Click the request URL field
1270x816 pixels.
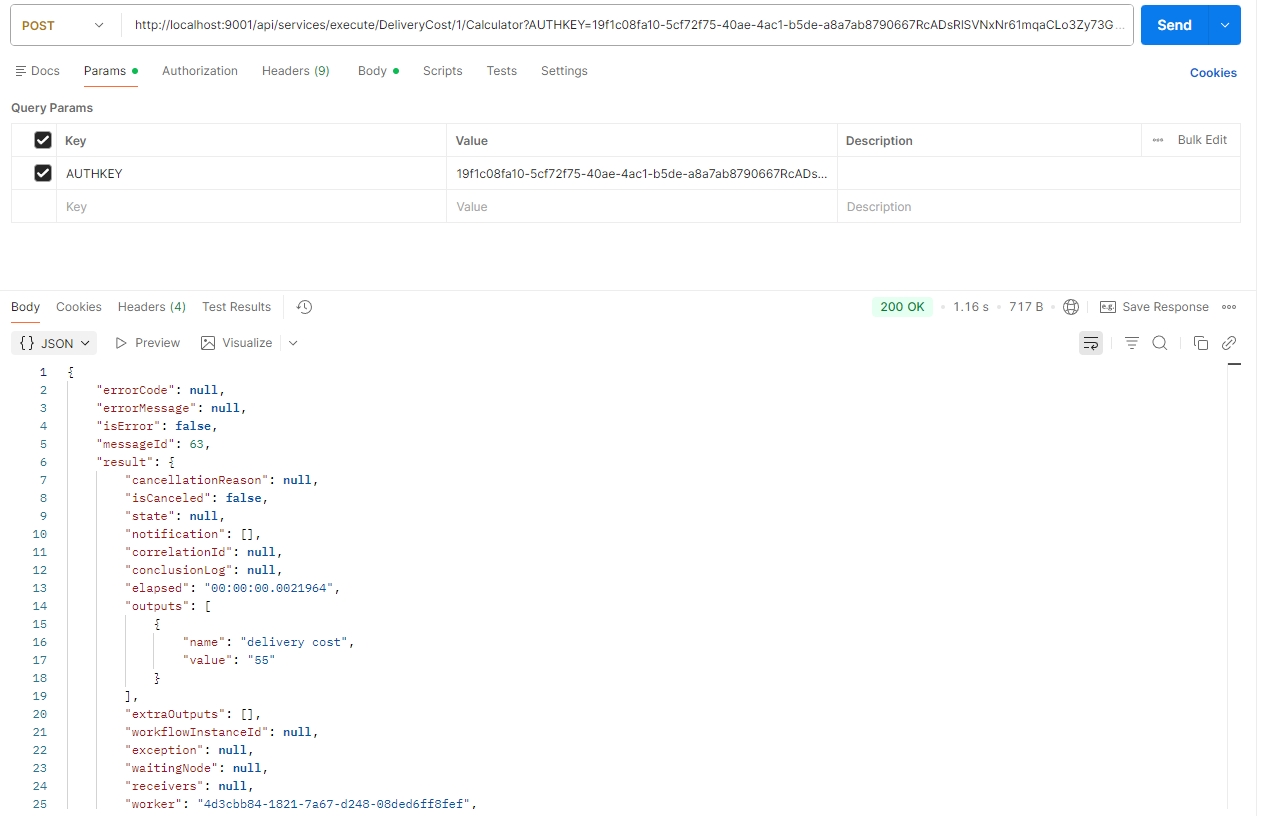coord(627,25)
